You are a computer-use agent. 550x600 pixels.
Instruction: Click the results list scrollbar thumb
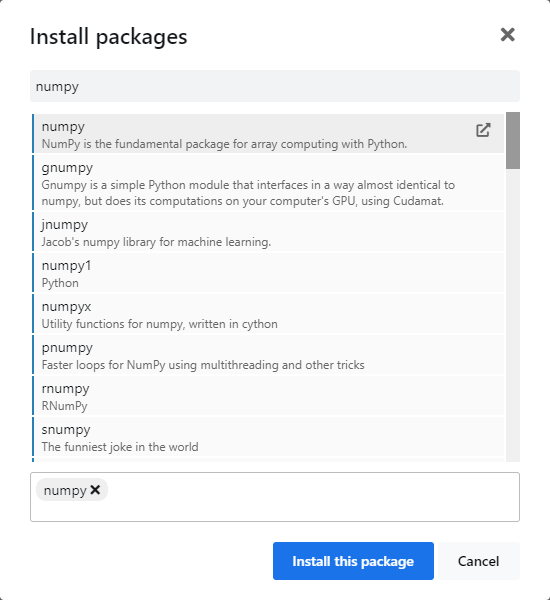[x=512, y=140]
